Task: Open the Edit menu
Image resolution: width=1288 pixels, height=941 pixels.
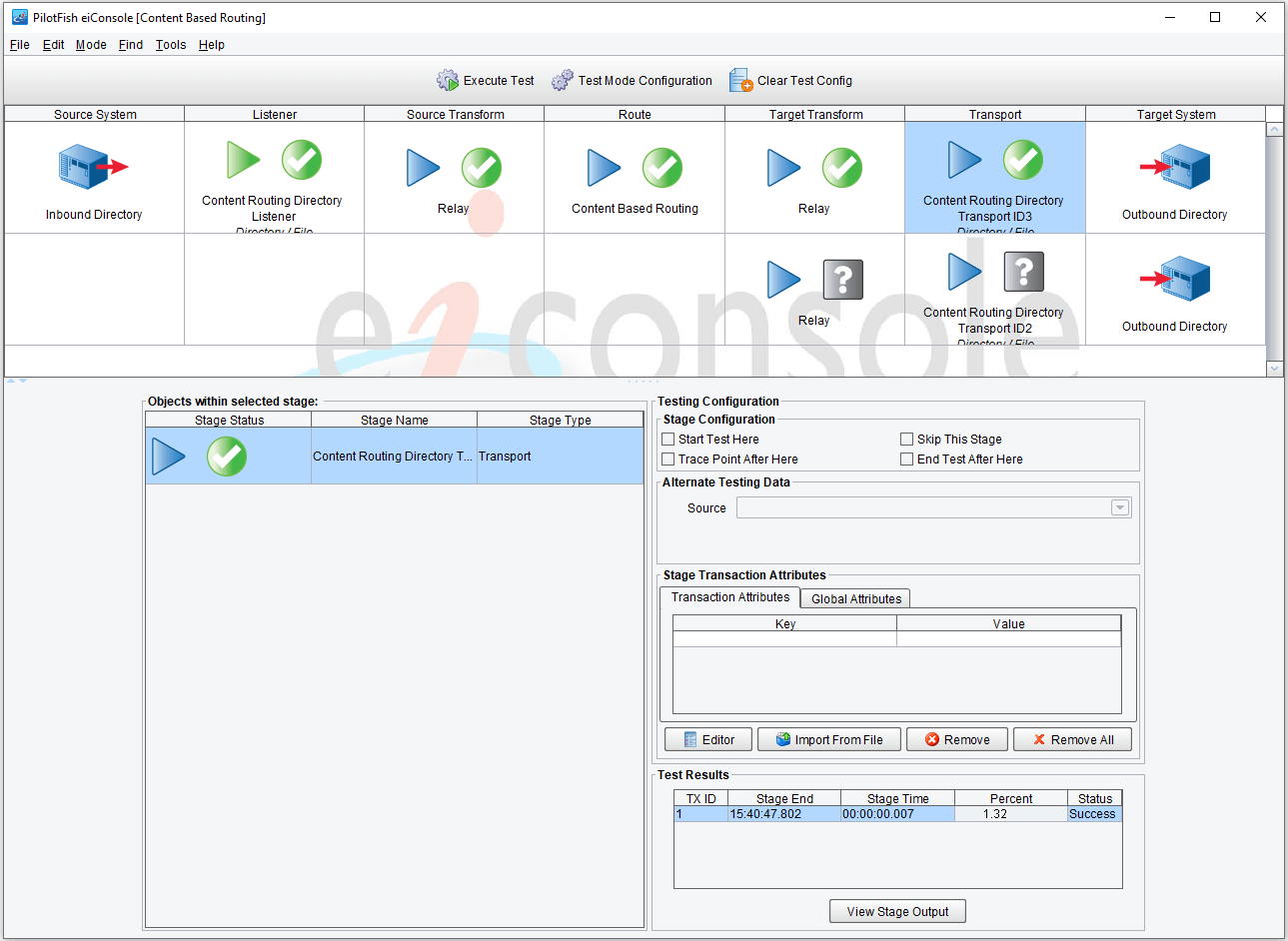Action: point(54,45)
